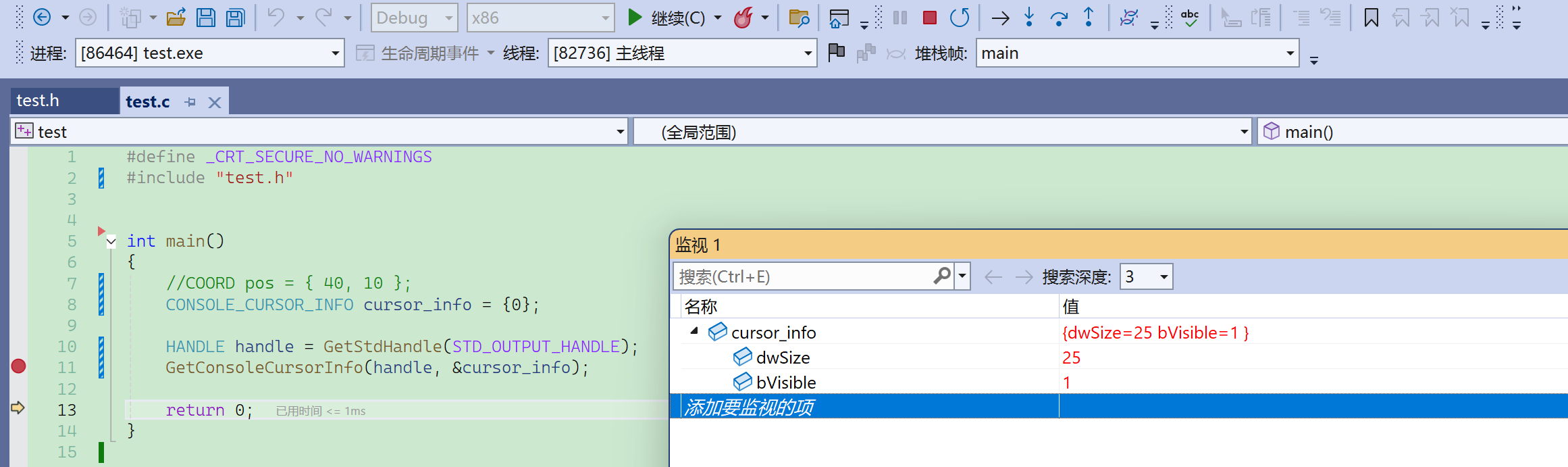The height and width of the screenshot is (467, 1568).
Task: Open the main() member dropdown
Action: point(1413,131)
